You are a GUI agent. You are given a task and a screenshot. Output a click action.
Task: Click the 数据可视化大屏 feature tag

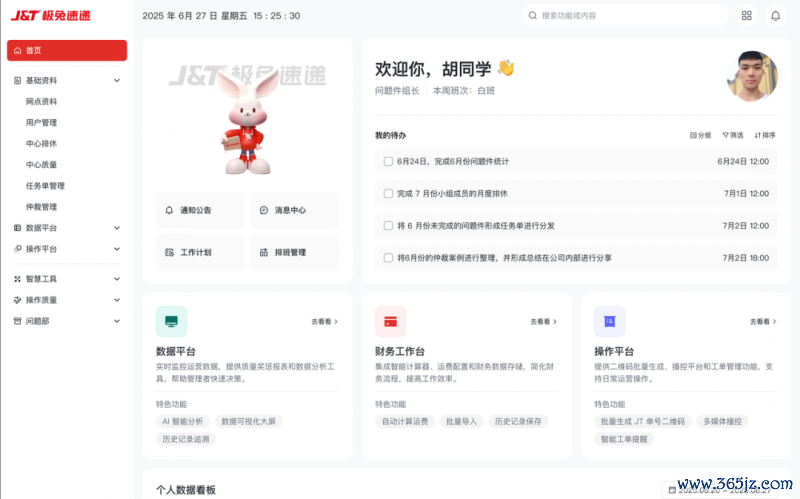point(248,421)
